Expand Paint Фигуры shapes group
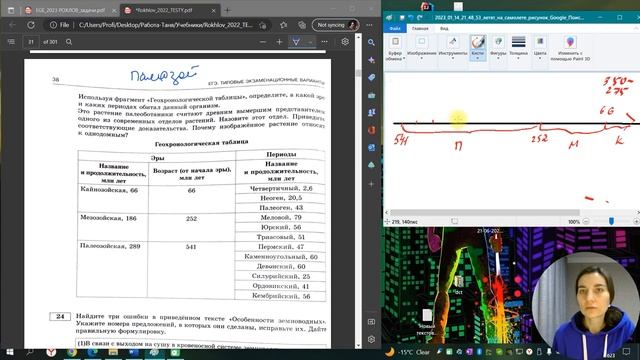The height and width of the screenshot is (360, 640). [498, 49]
